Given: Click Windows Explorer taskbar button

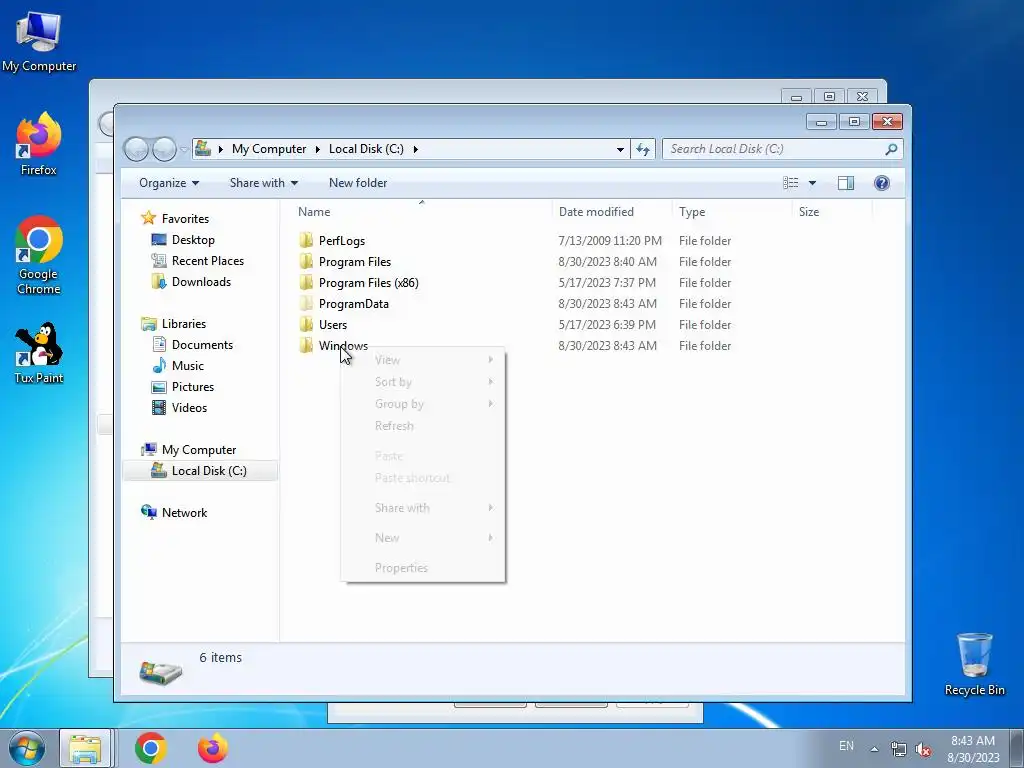Looking at the screenshot, I should pyautogui.click(x=86, y=748).
